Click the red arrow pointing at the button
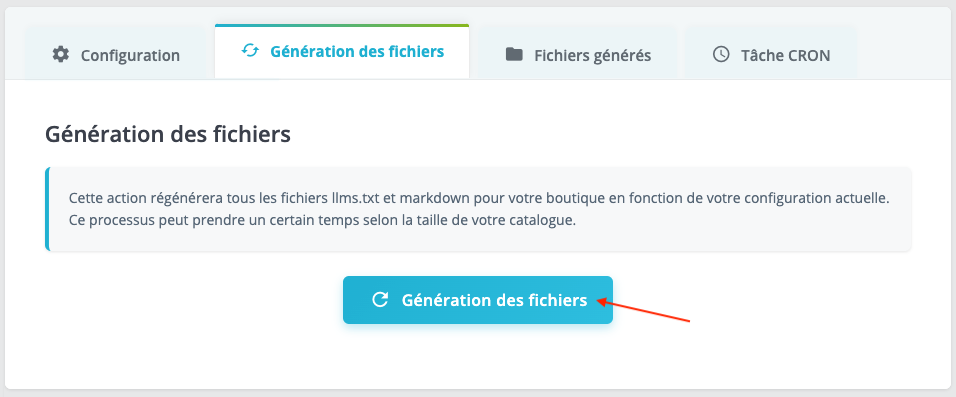The width and height of the screenshot is (956, 397). [643, 309]
